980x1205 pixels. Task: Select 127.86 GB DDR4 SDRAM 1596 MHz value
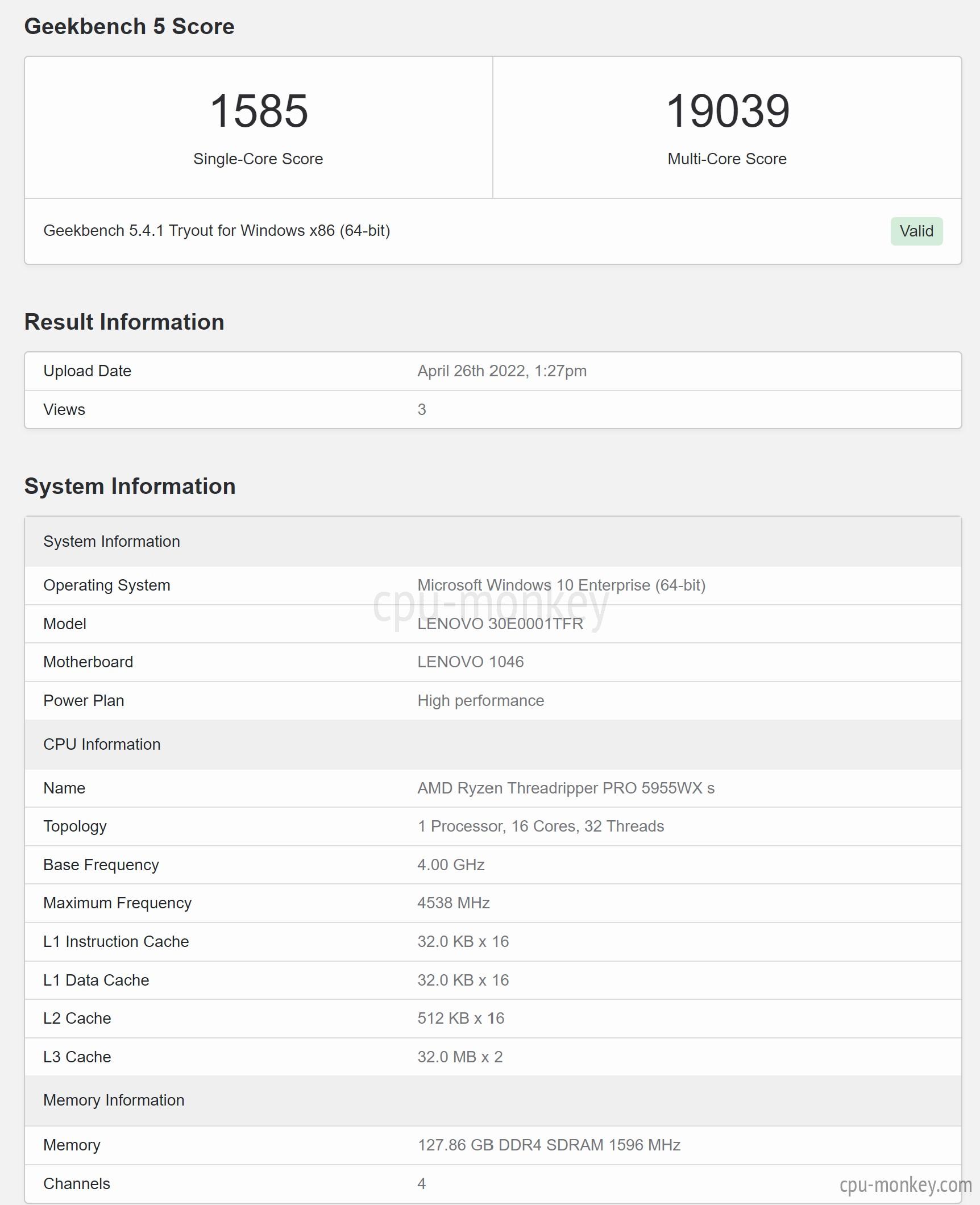click(x=549, y=1145)
